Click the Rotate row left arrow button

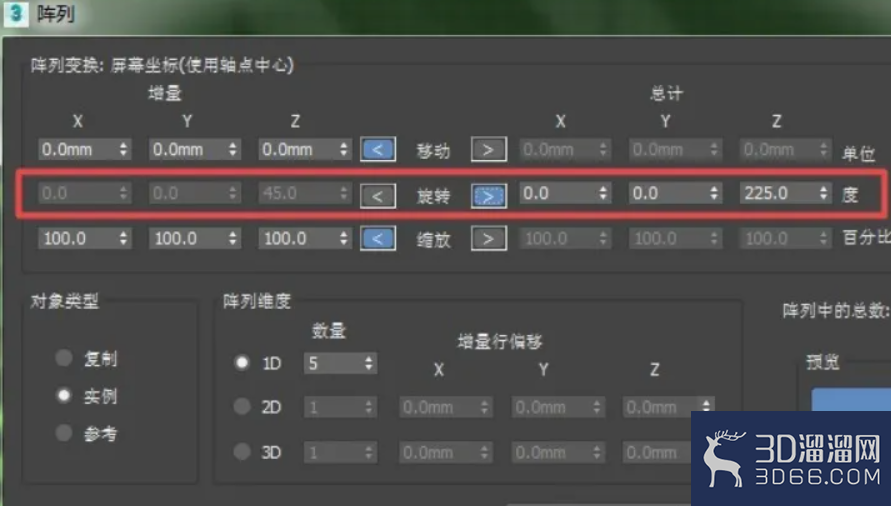click(378, 196)
